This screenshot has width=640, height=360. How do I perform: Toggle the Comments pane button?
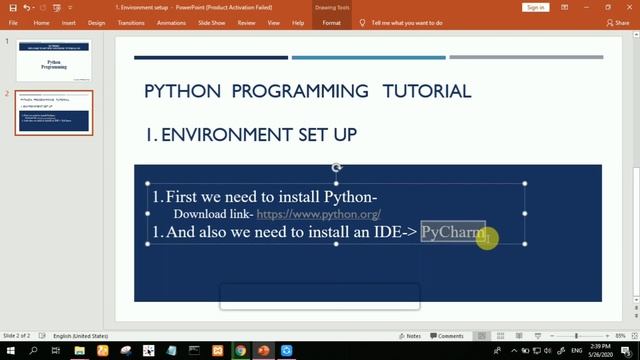tap(447, 336)
